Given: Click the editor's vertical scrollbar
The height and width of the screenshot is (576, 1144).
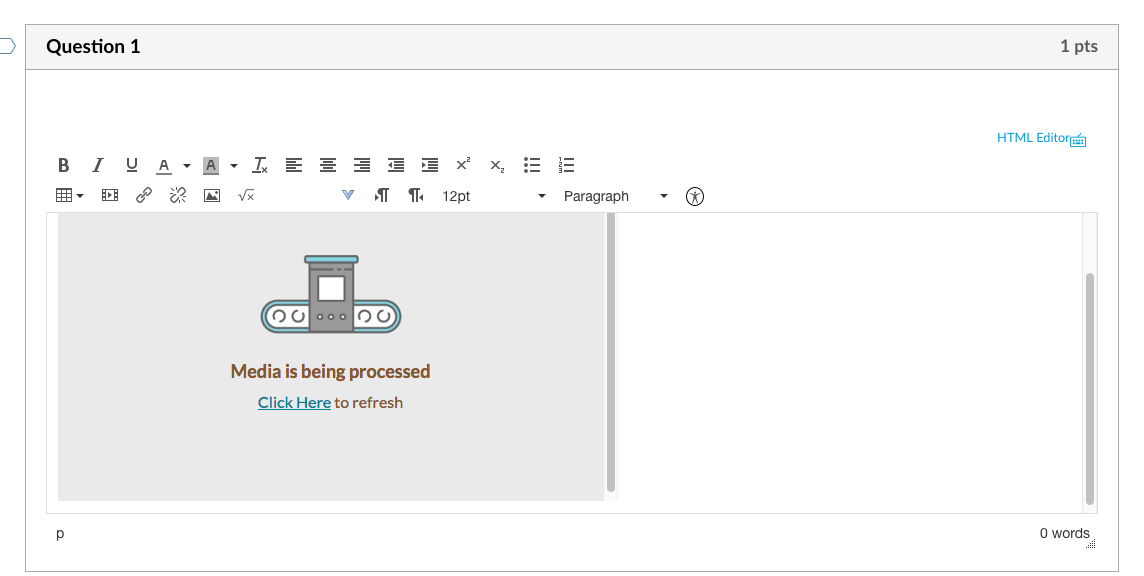Looking at the screenshot, I should (x=1090, y=388).
